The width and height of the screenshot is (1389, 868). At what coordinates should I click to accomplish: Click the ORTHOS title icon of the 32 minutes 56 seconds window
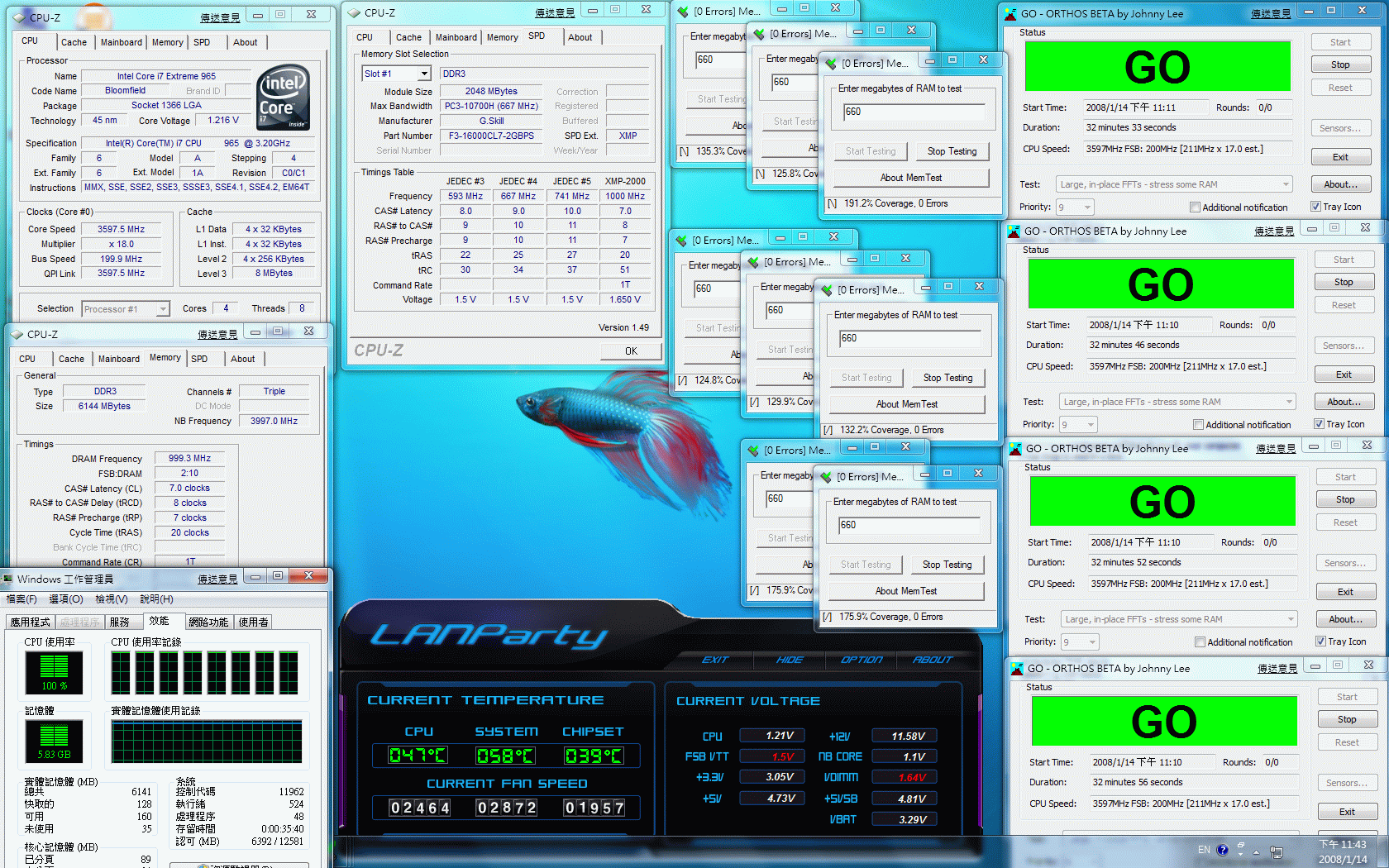pyautogui.click(x=1017, y=669)
